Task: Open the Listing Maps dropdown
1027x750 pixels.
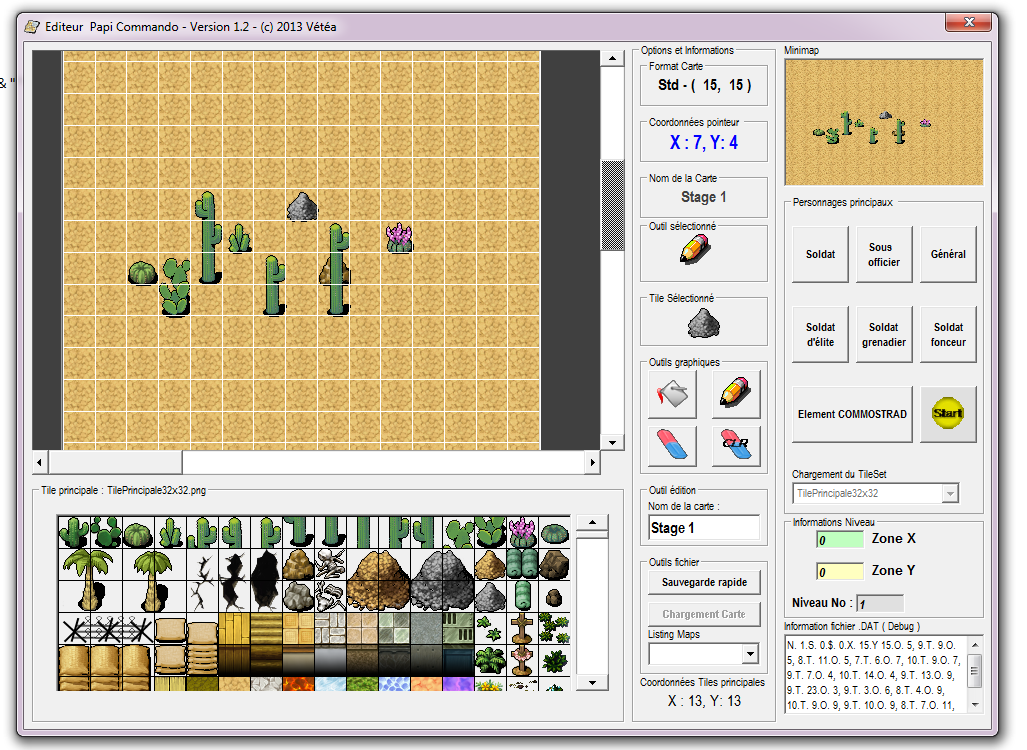Action: (749, 654)
